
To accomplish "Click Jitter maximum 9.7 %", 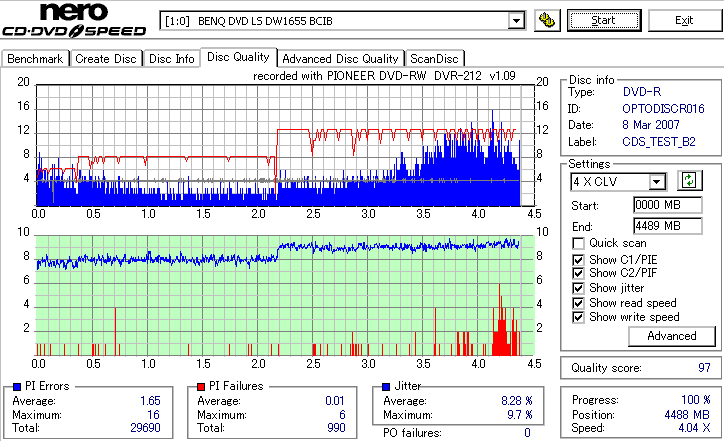I will [x=520, y=415].
